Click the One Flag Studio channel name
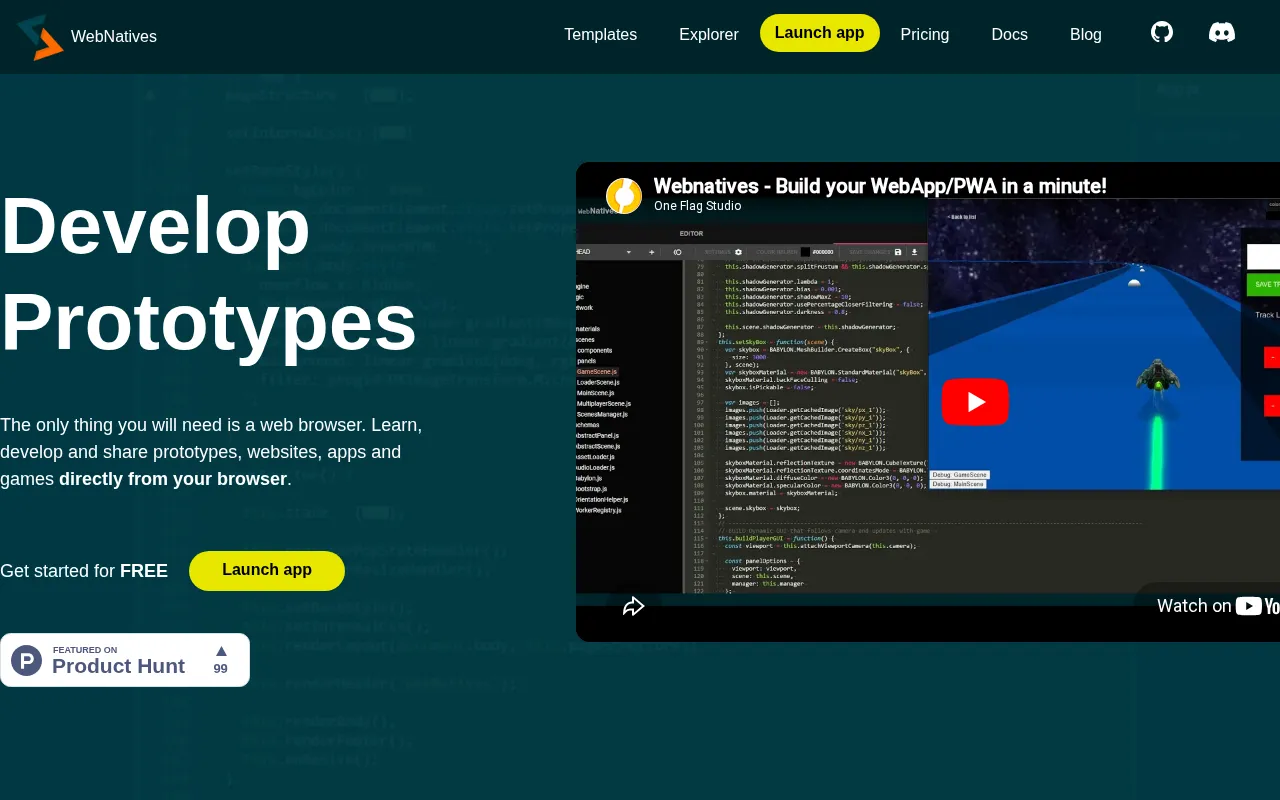 [x=698, y=206]
